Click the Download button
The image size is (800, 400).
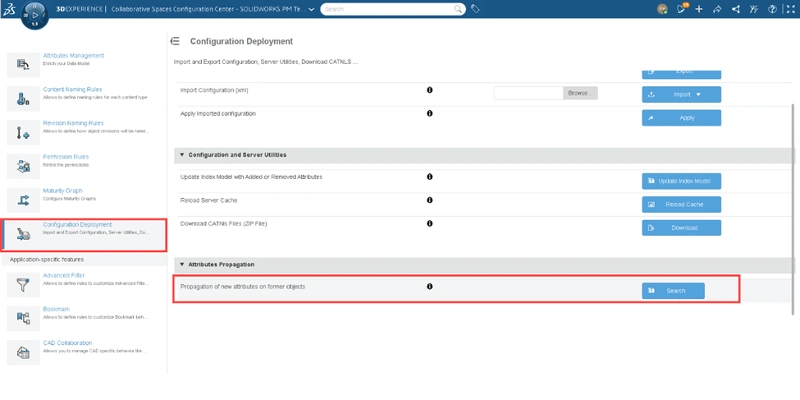click(681, 228)
